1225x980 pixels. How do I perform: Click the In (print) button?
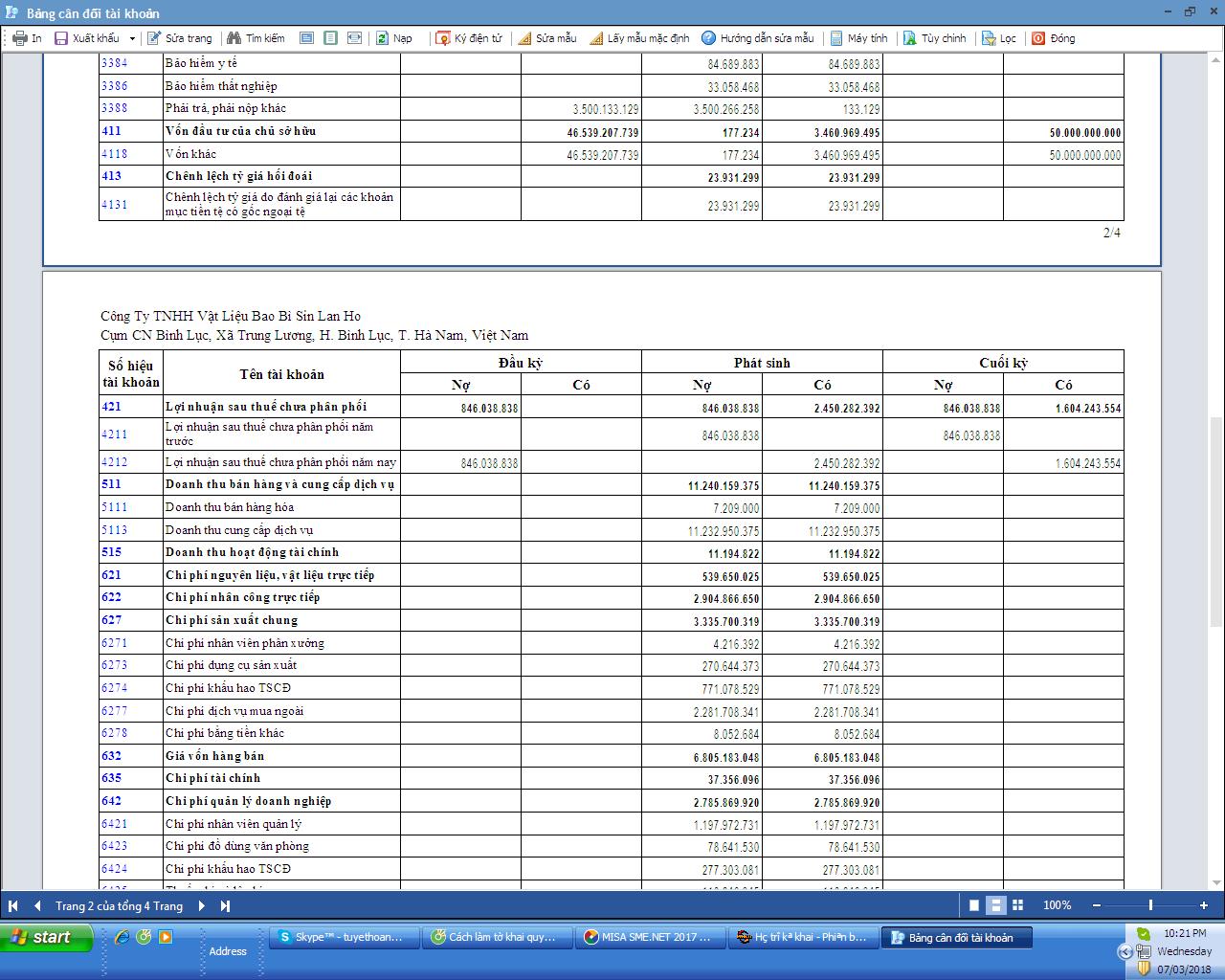click(27, 38)
